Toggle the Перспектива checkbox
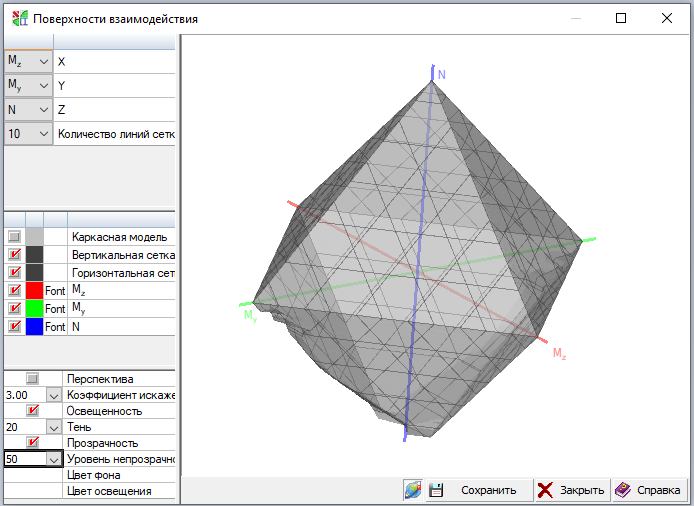This screenshot has height=506, width=694. tap(32, 379)
